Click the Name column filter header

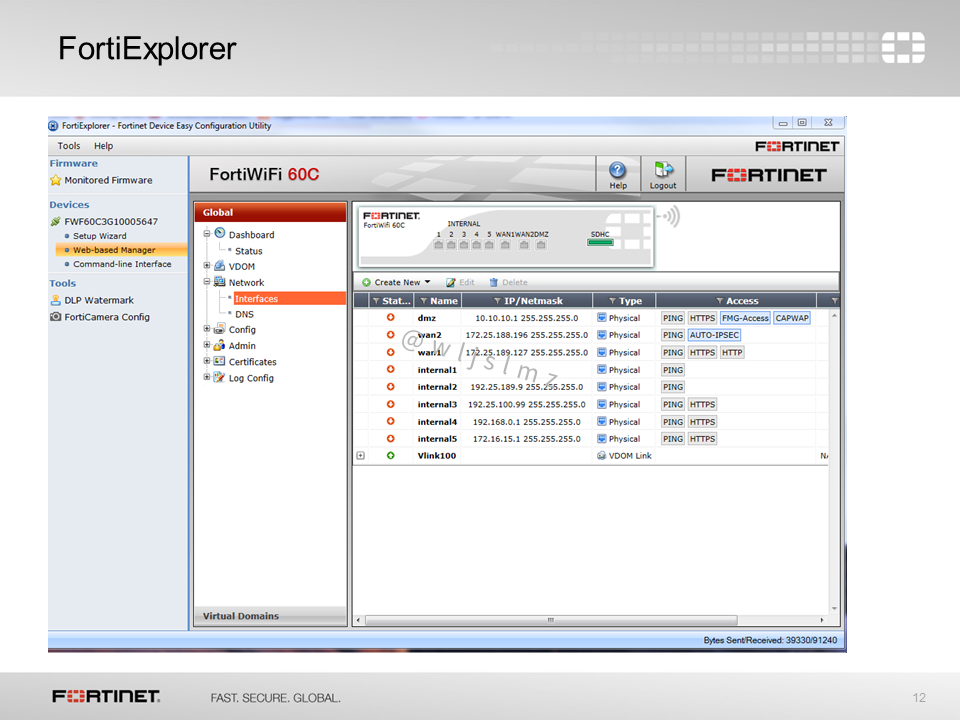click(x=438, y=301)
